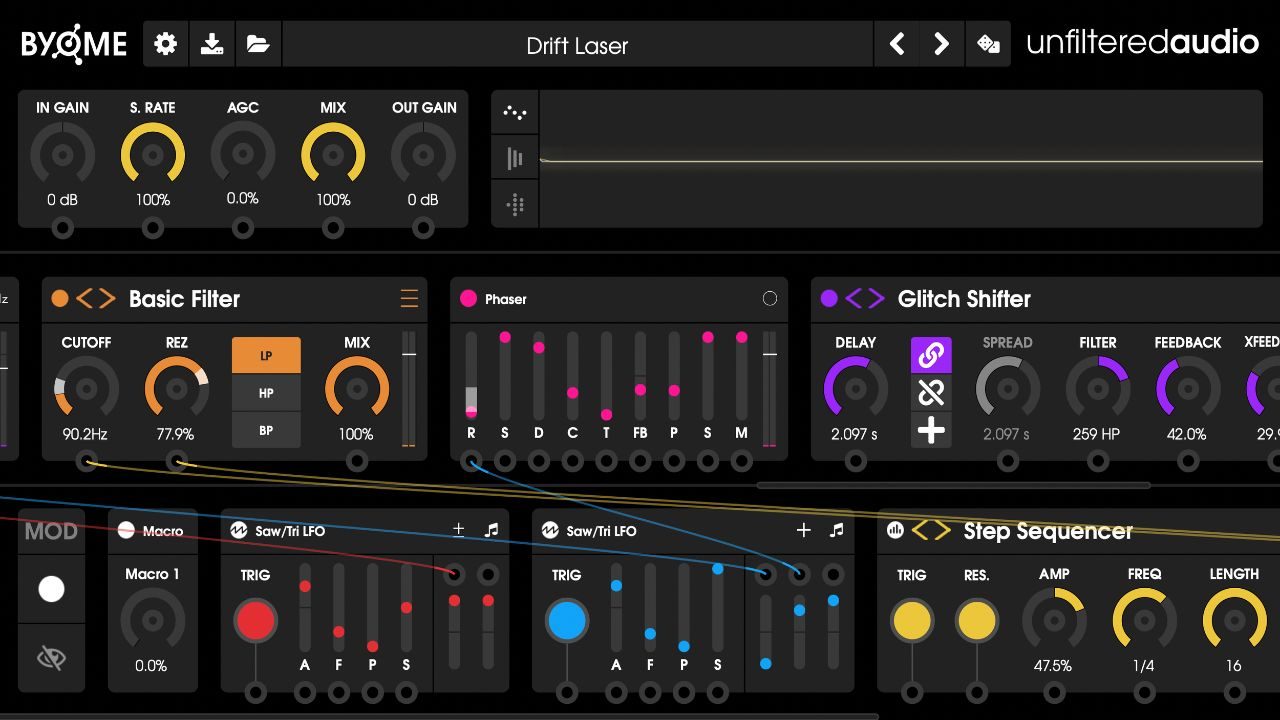This screenshot has width=1280, height=720.
Task: Click the Step Sequencer AMP knob
Action: [1054, 620]
